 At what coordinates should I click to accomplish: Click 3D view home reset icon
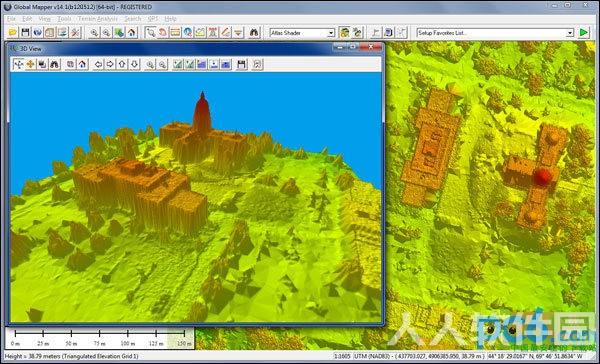[x=83, y=64]
